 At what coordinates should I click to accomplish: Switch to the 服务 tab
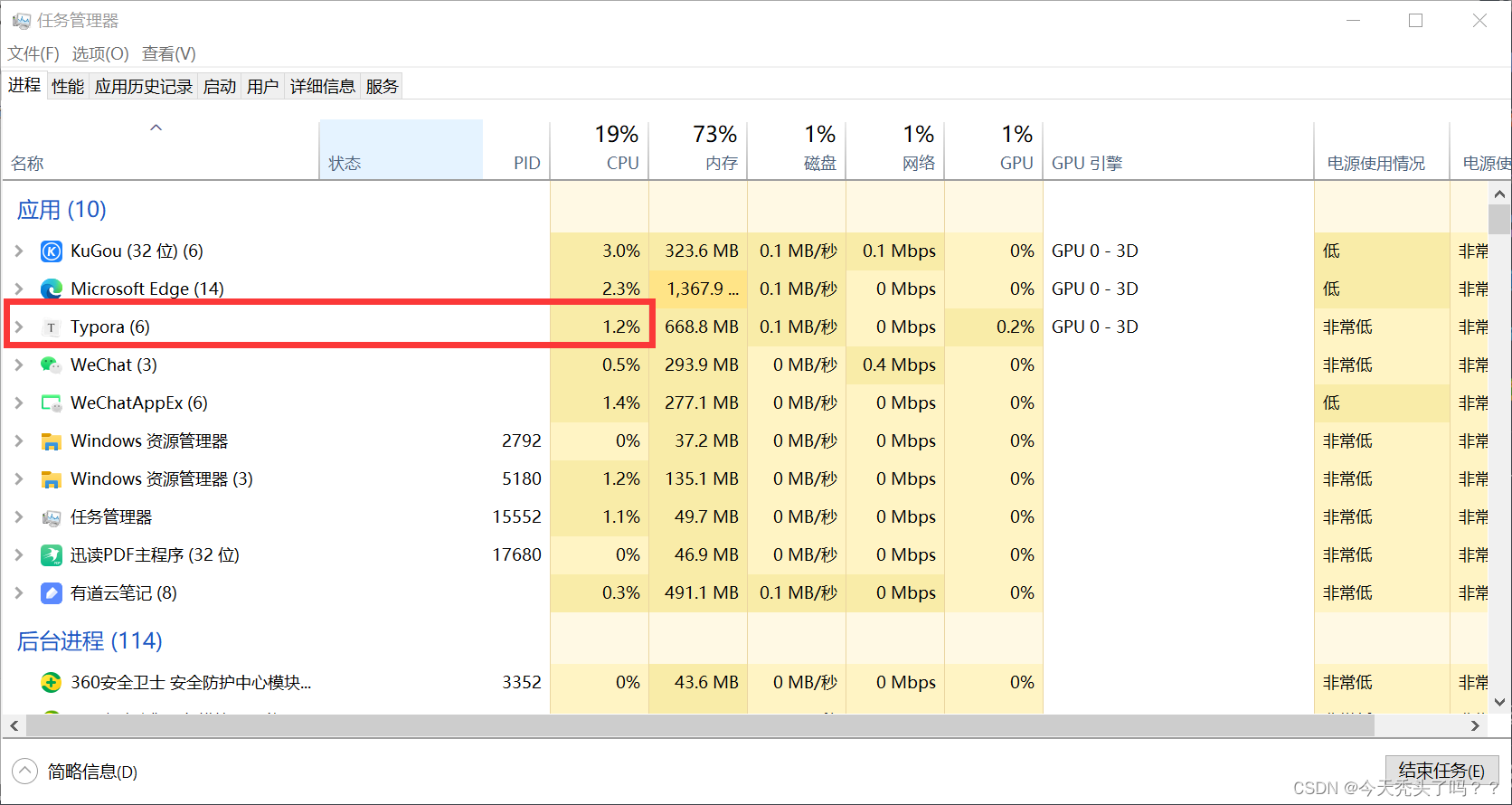pyautogui.click(x=383, y=87)
